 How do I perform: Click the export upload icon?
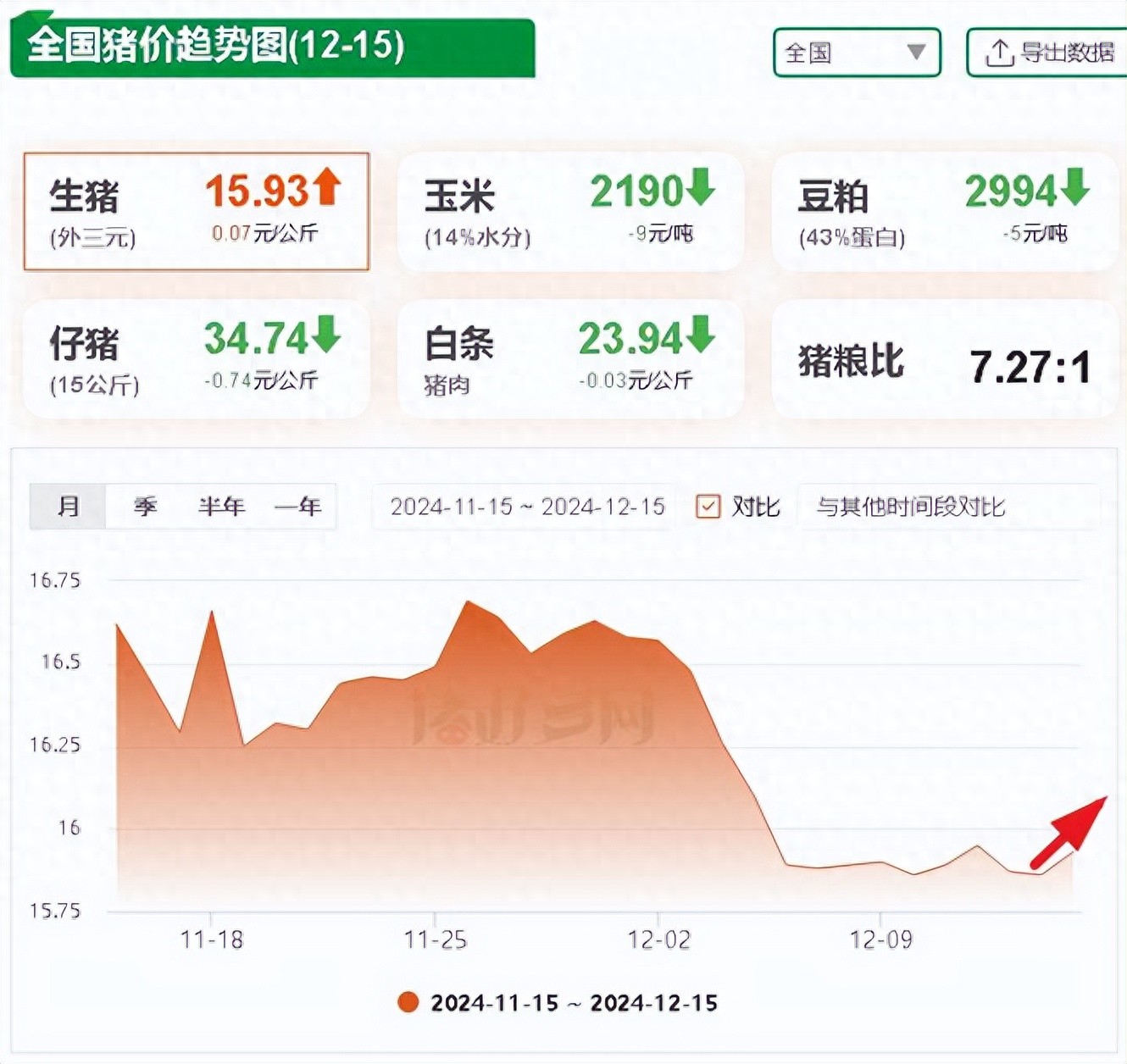(999, 53)
